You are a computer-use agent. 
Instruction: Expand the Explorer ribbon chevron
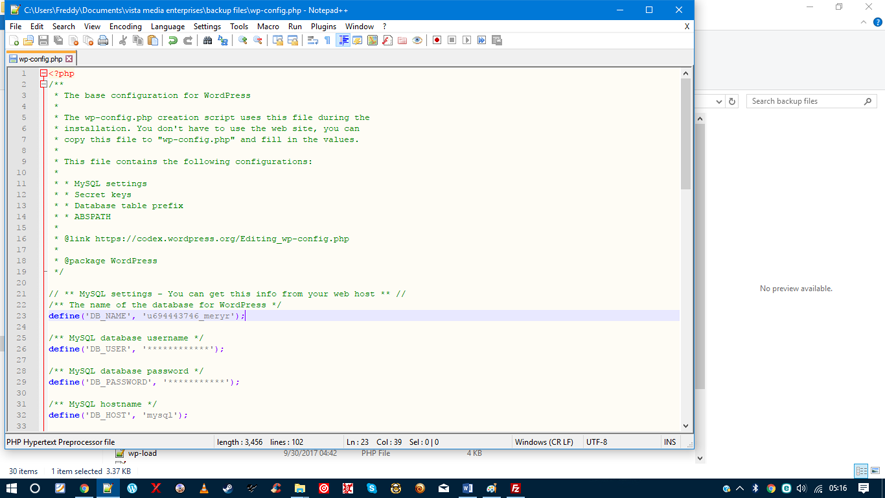tap(864, 23)
